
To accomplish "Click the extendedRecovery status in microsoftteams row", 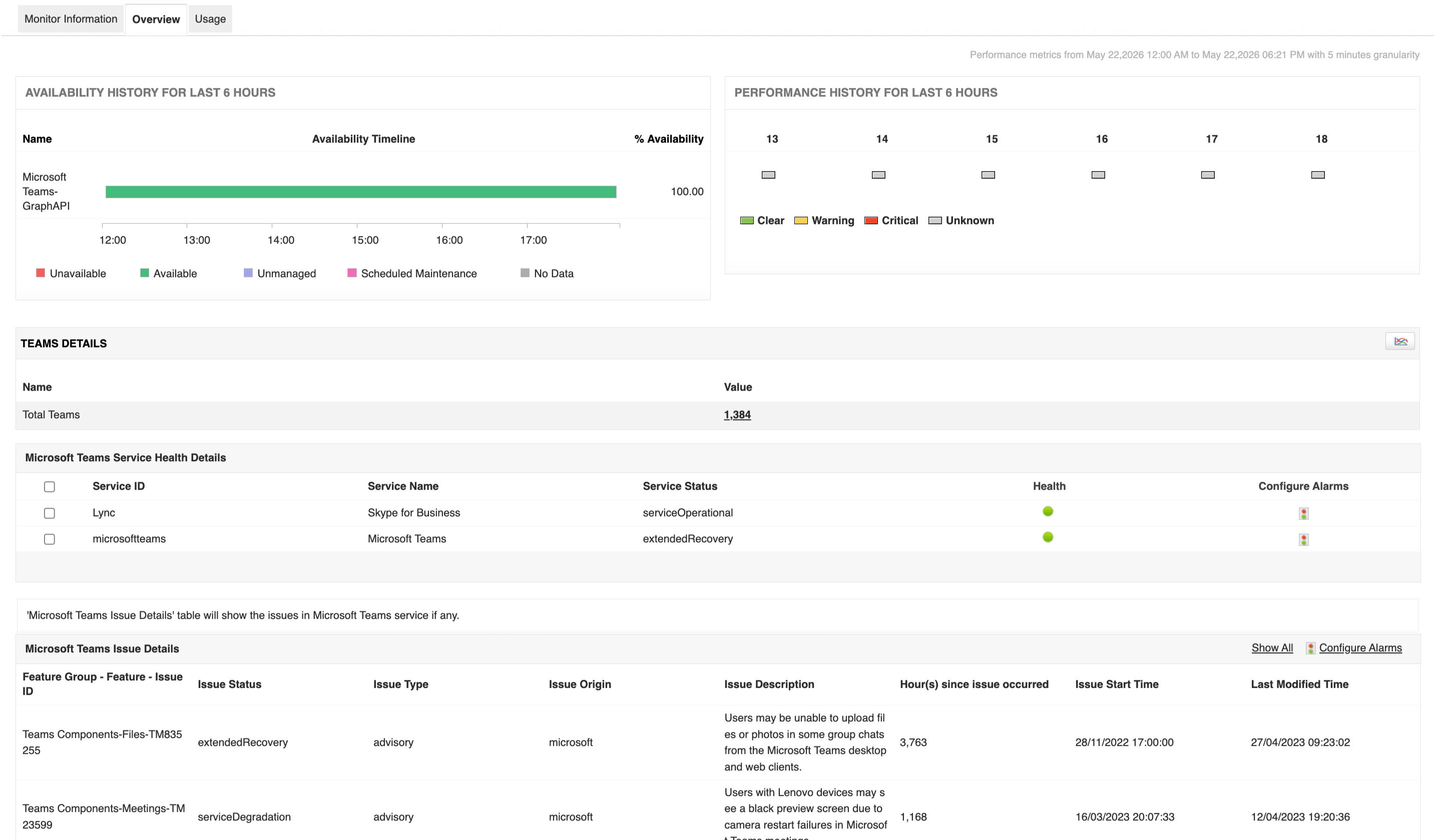I will pyautogui.click(x=687, y=538).
